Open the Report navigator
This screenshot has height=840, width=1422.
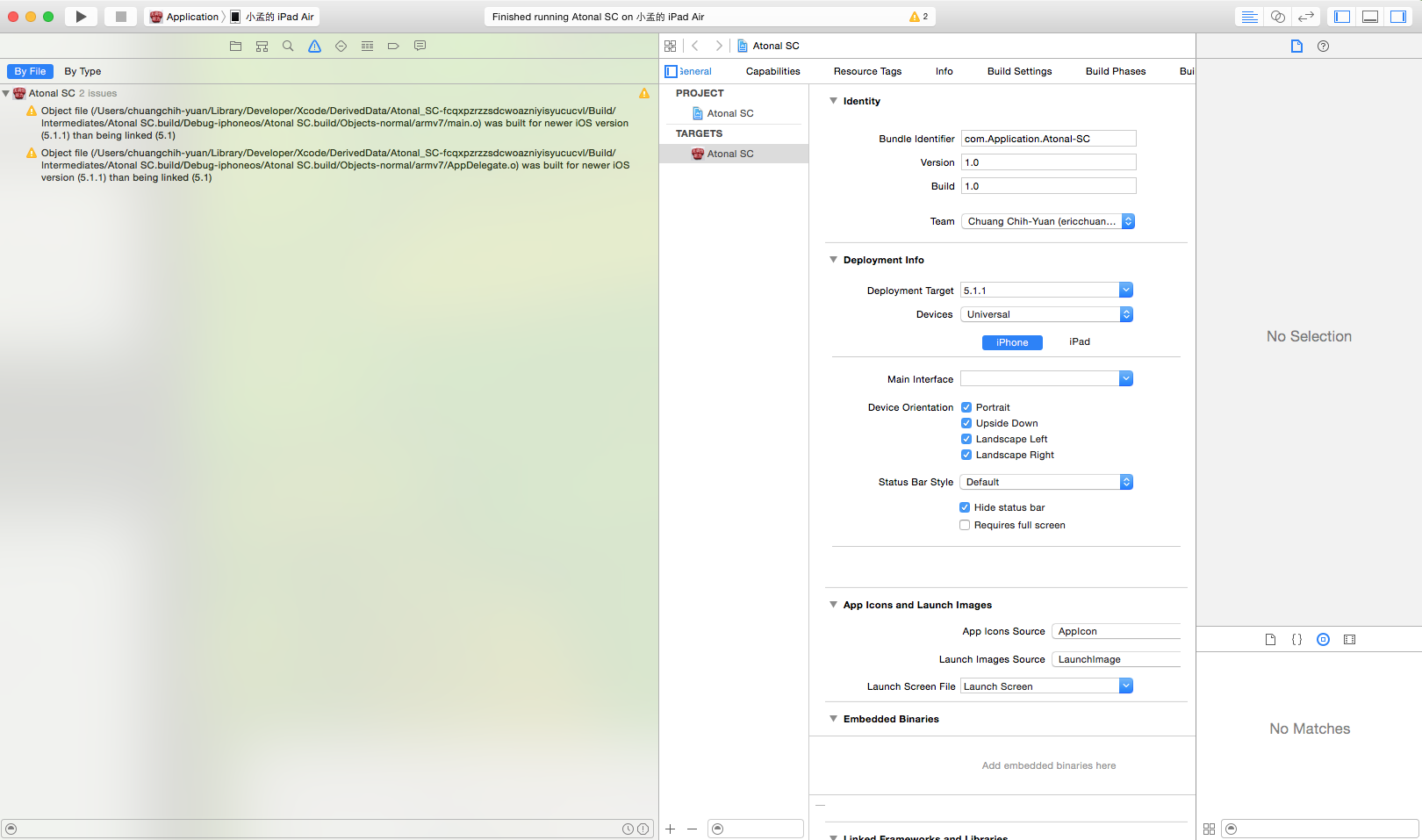pyautogui.click(x=420, y=46)
